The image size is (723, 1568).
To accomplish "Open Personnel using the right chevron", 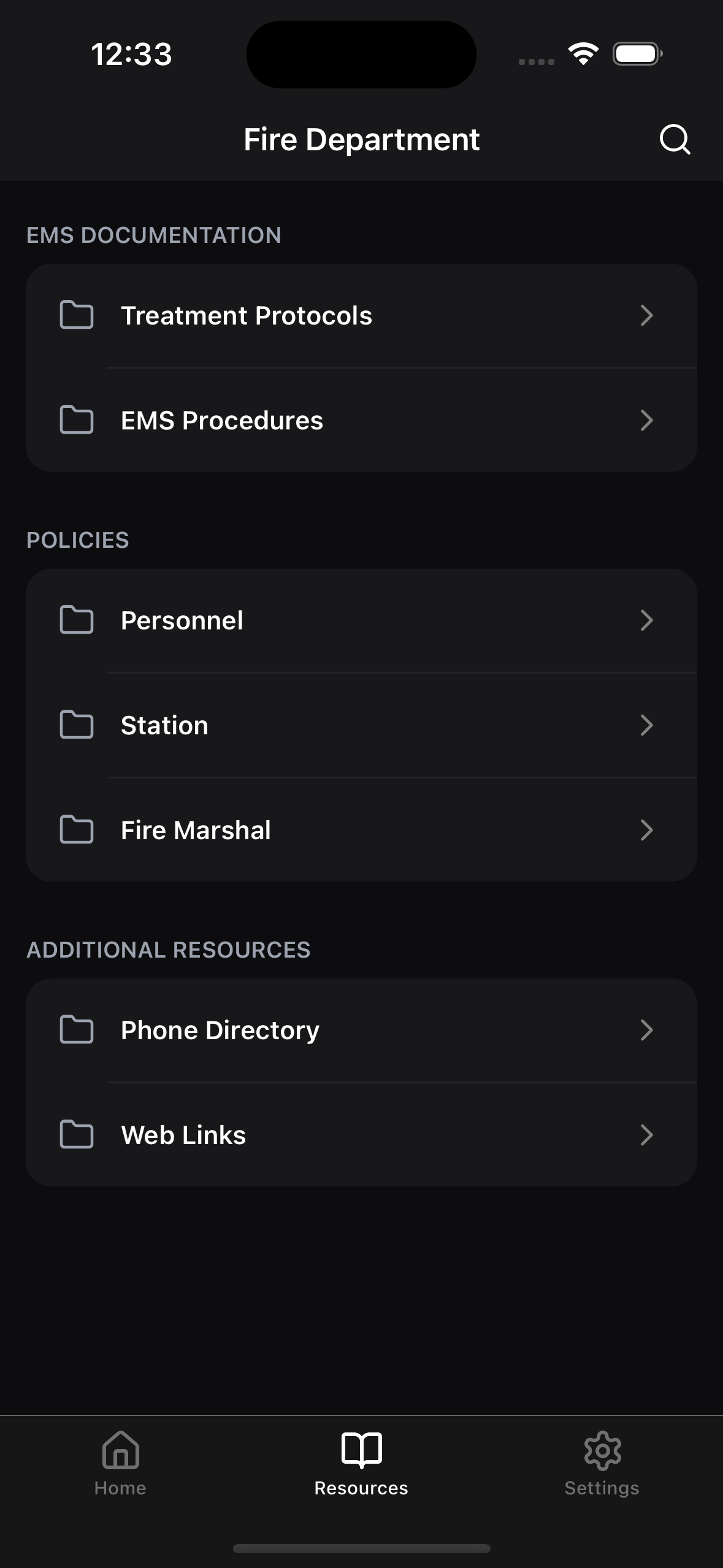I will [646, 620].
